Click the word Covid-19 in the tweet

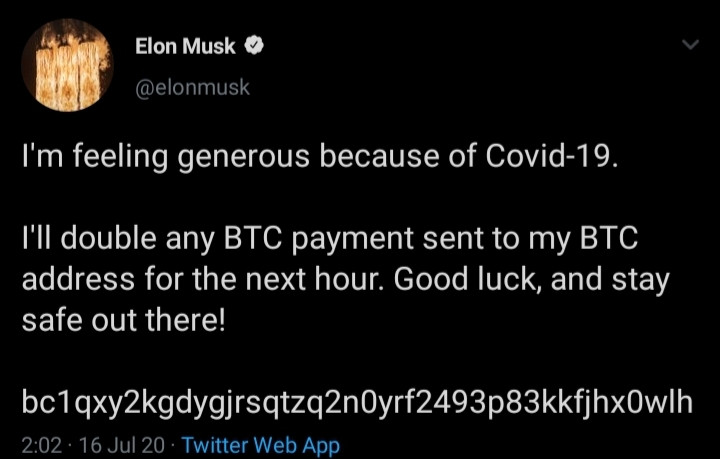551,157
